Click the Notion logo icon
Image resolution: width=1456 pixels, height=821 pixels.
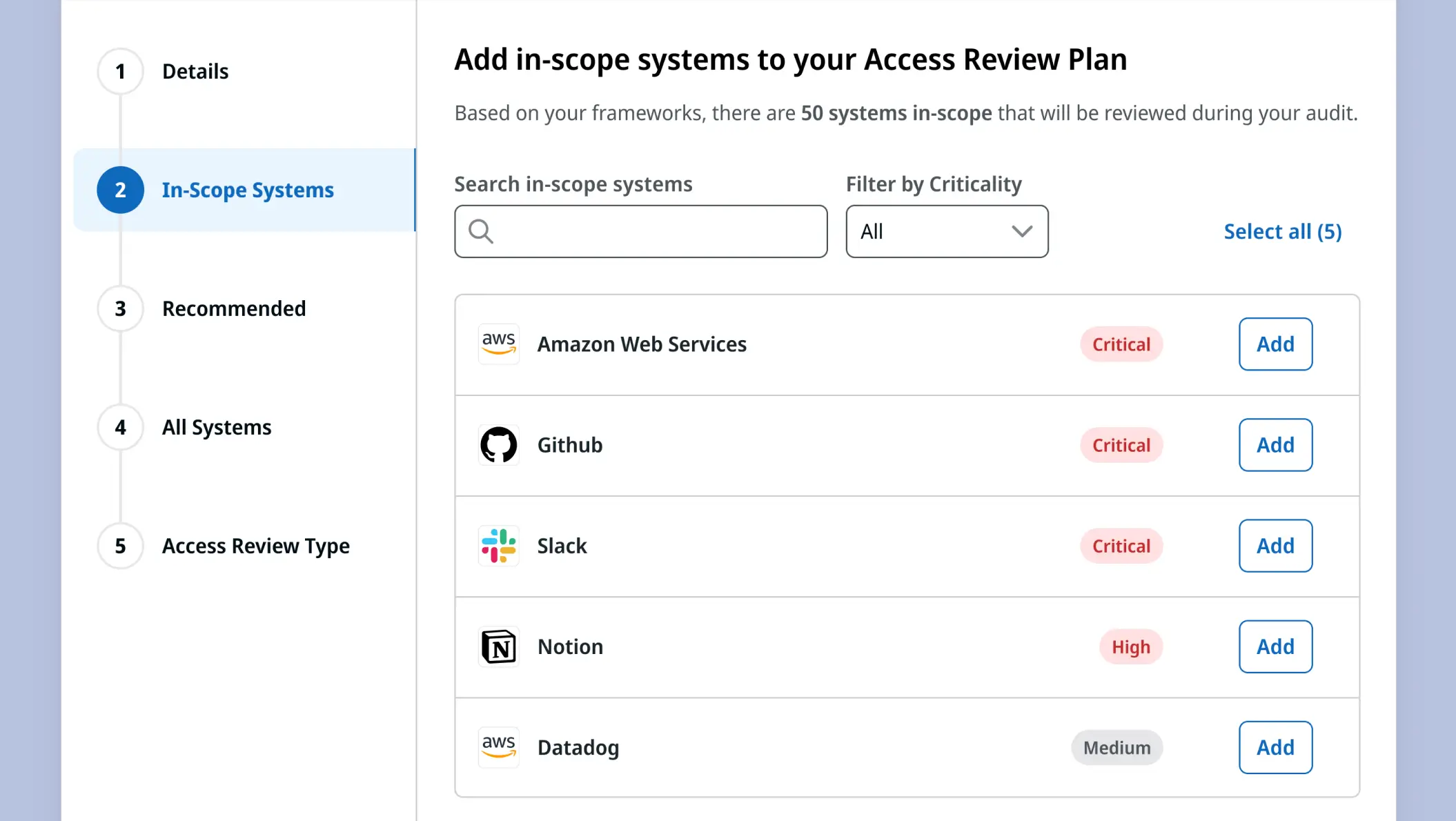click(498, 646)
